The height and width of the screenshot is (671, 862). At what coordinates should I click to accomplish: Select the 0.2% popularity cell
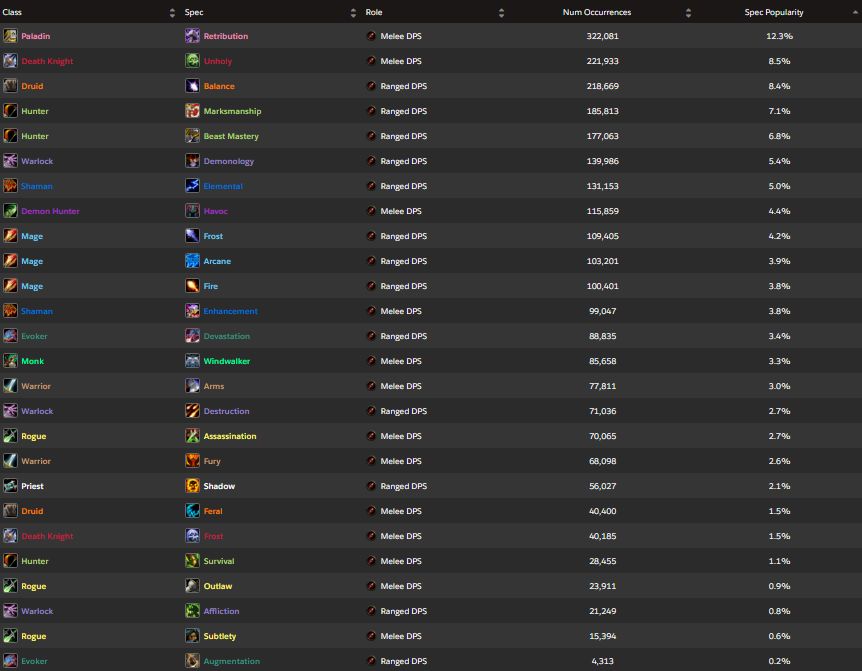coord(779,661)
